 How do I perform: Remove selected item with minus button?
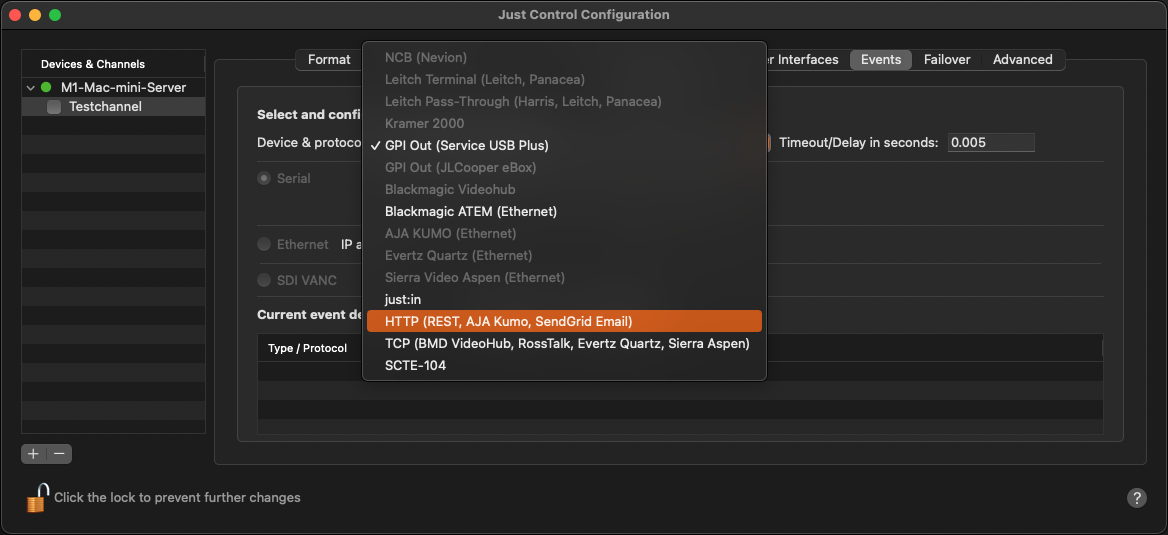pyautogui.click(x=60, y=454)
